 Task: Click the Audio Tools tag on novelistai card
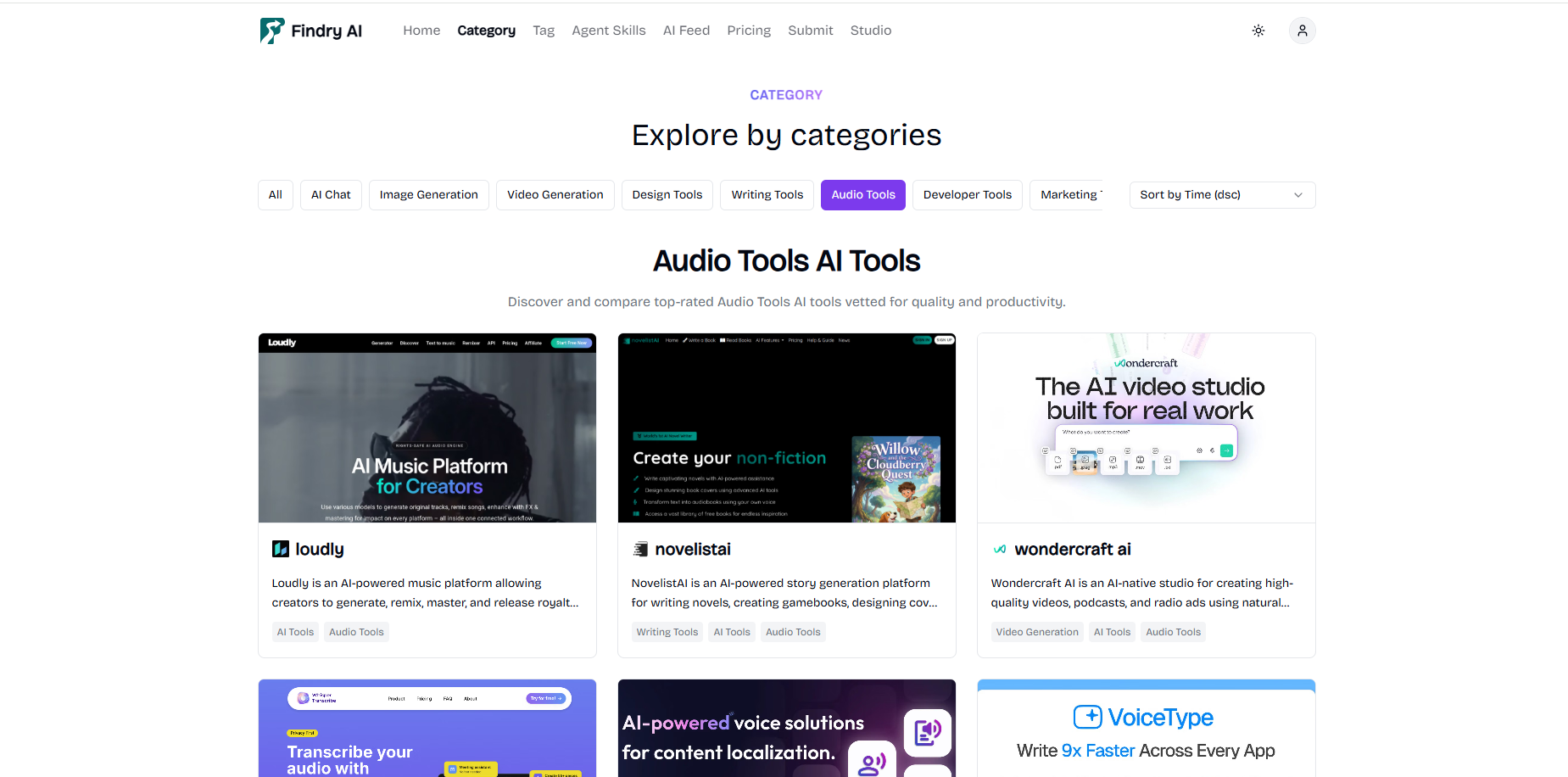tap(793, 632)
